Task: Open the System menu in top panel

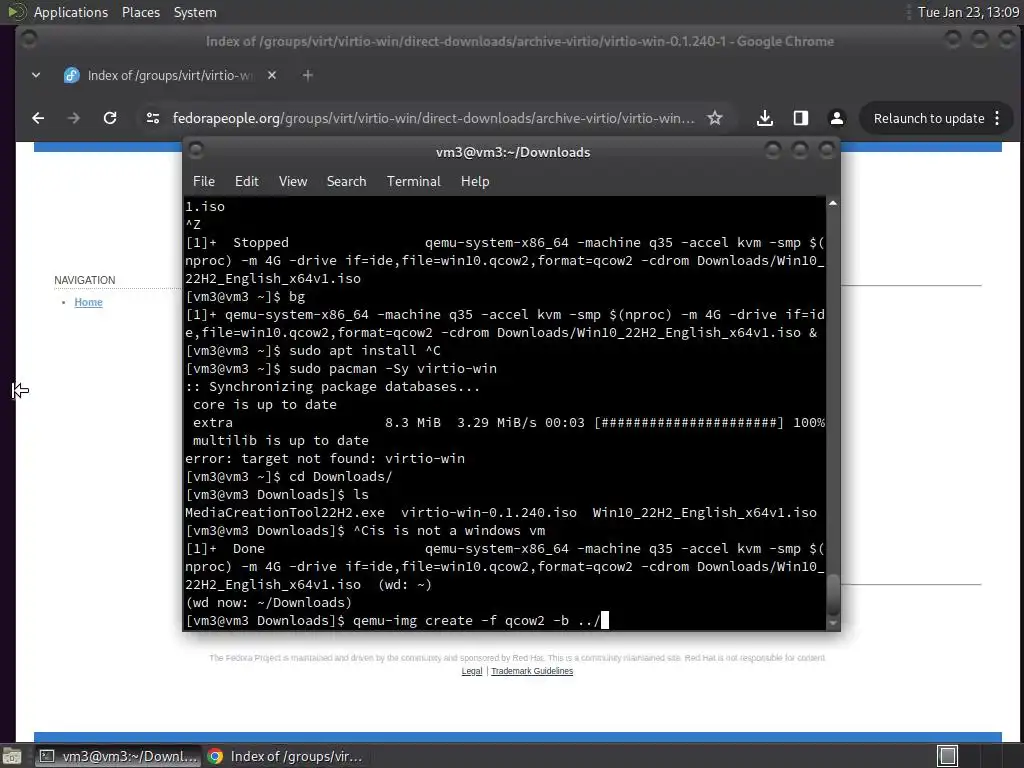Action: tap(195, 12)
